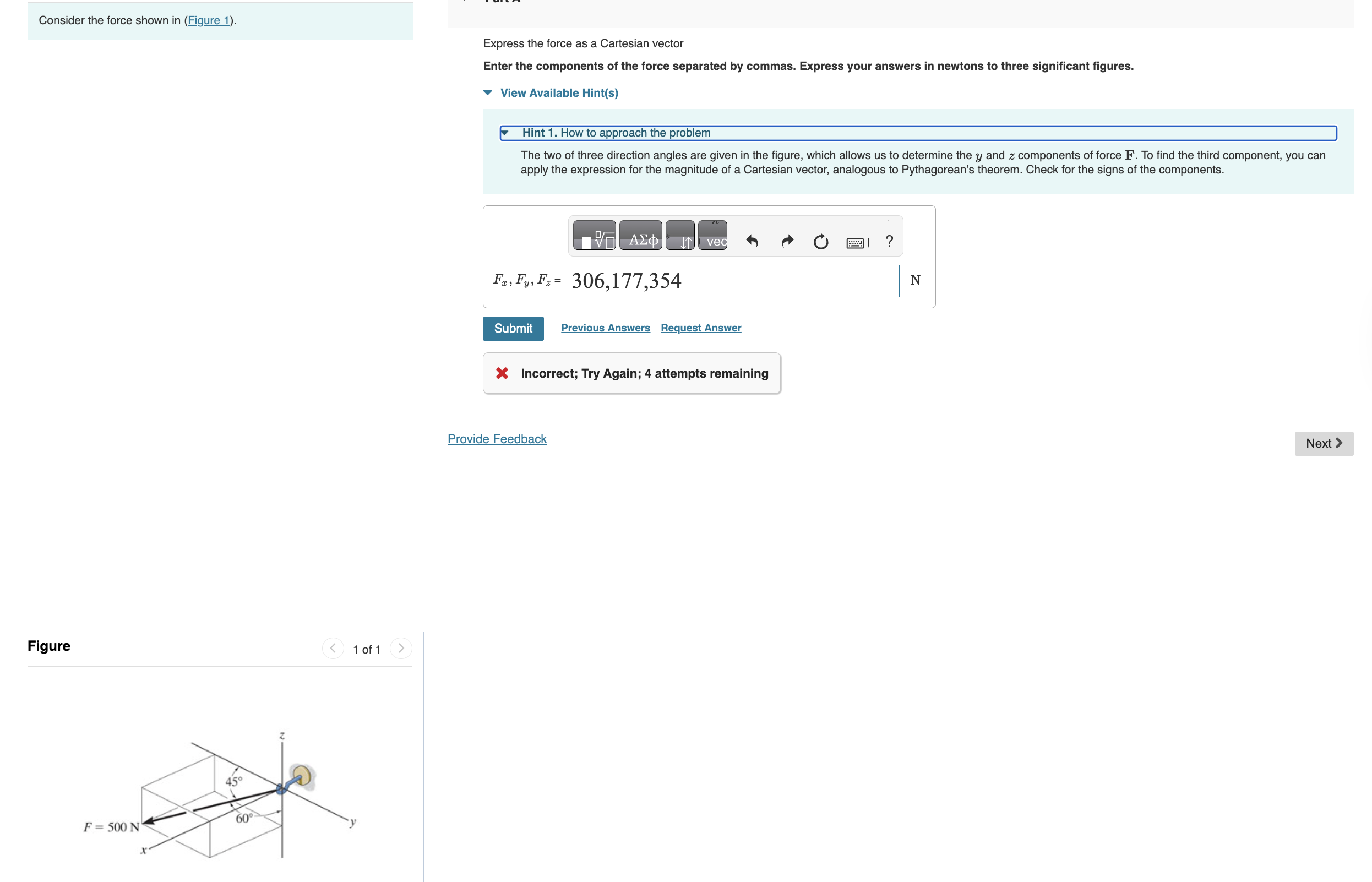Go to previous figure arrow
The width and height of the screenshot is (1372, 882).
(x=333, y=648)
